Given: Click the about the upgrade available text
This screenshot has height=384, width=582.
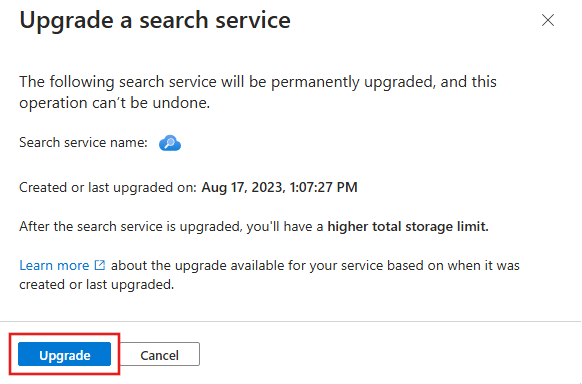Looking at the screenshot, I should click(x=315, y=265).
